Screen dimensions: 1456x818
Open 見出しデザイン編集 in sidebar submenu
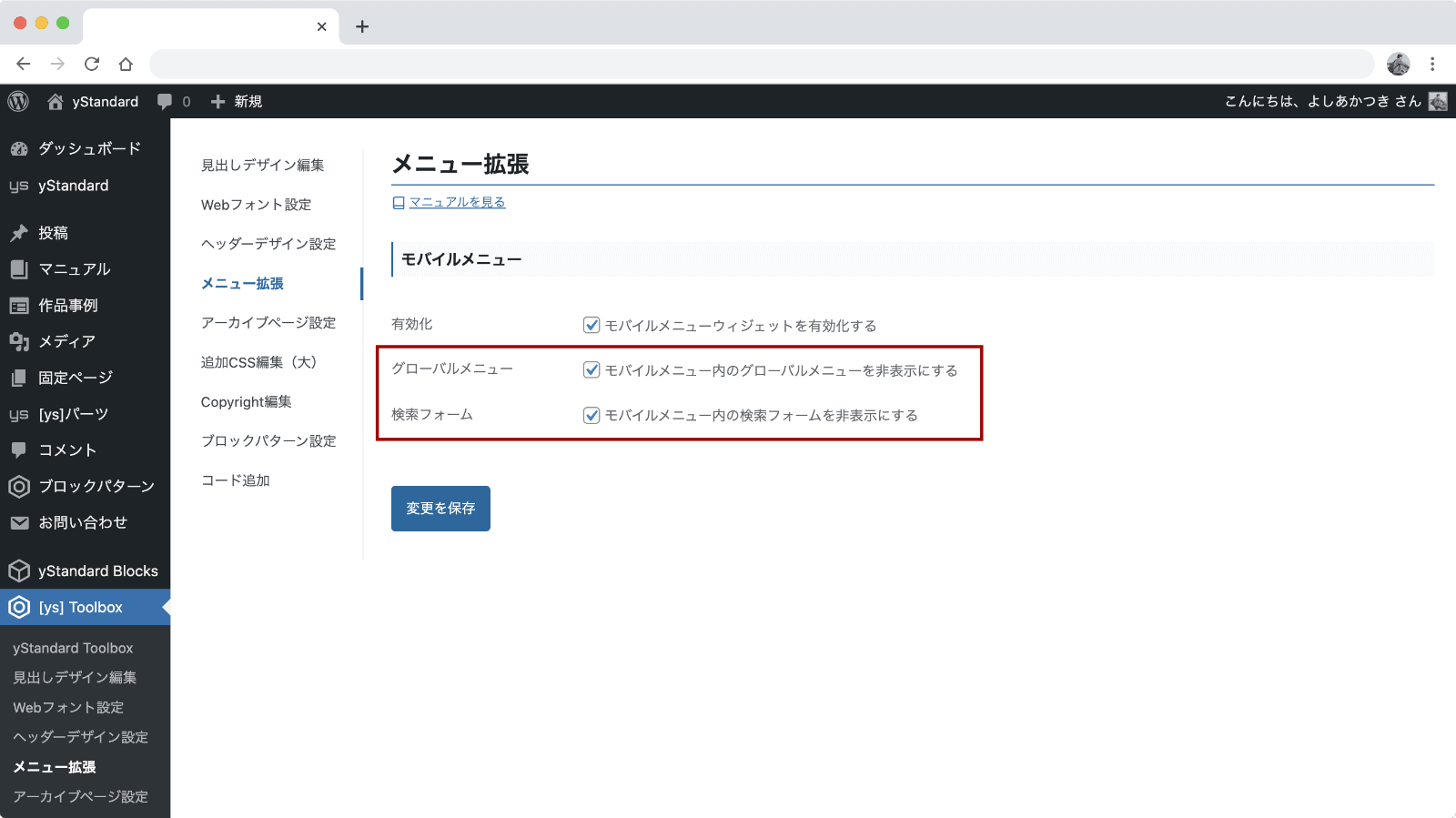pos(75,677)
